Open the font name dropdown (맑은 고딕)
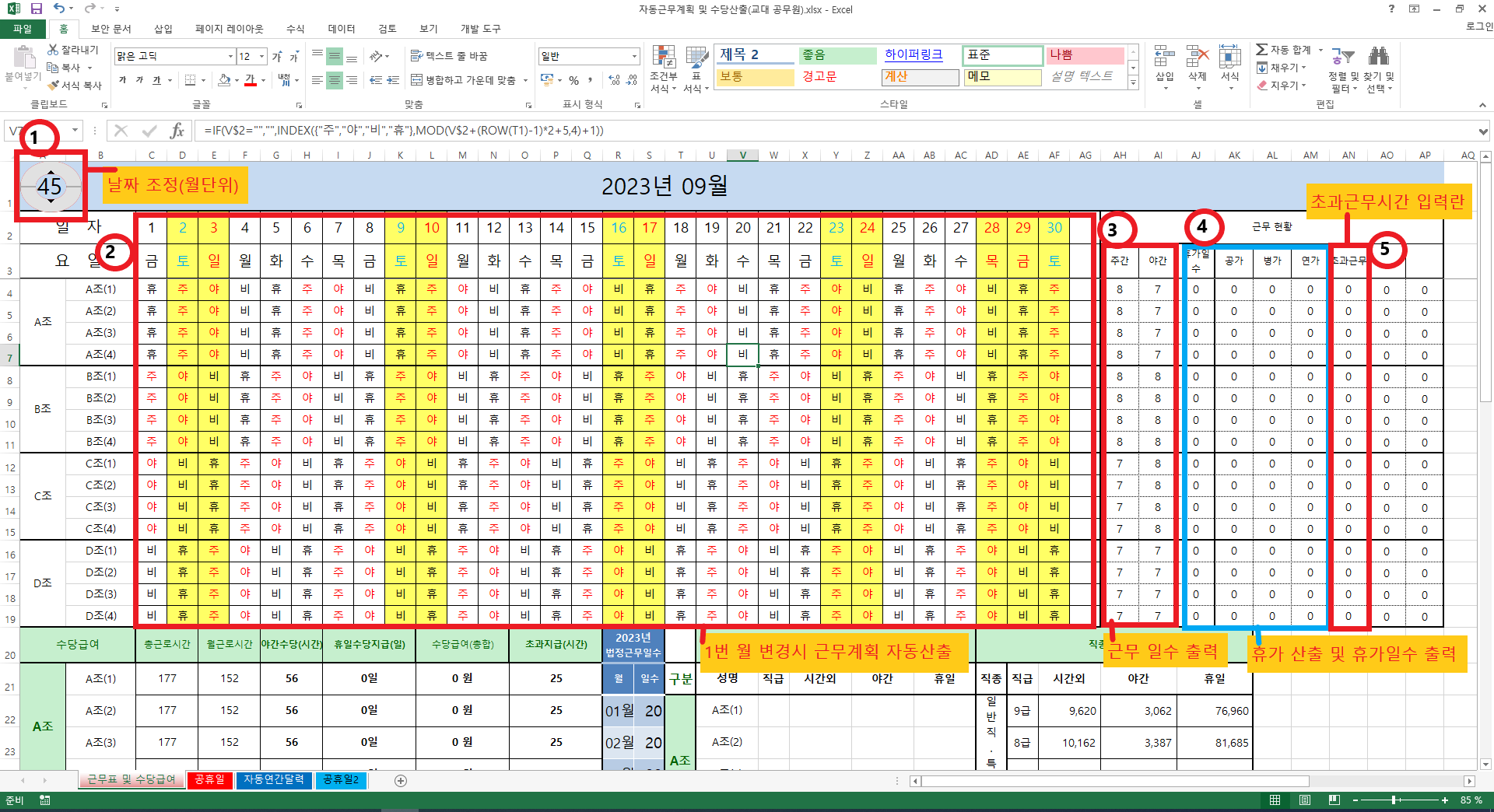1494x812 pixels. 230,56
